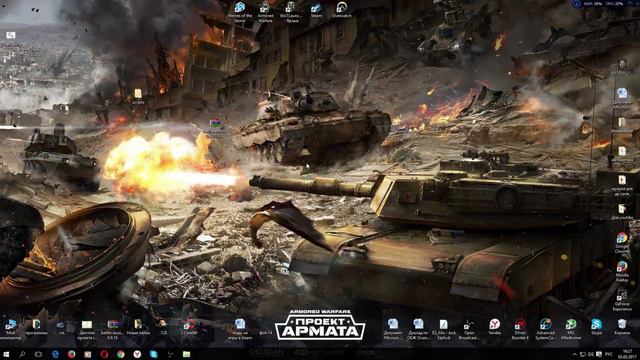Screen dimensions: 640x360
Task: Open Google Chrome desktop shortcut on right
Action: (622, 243)
